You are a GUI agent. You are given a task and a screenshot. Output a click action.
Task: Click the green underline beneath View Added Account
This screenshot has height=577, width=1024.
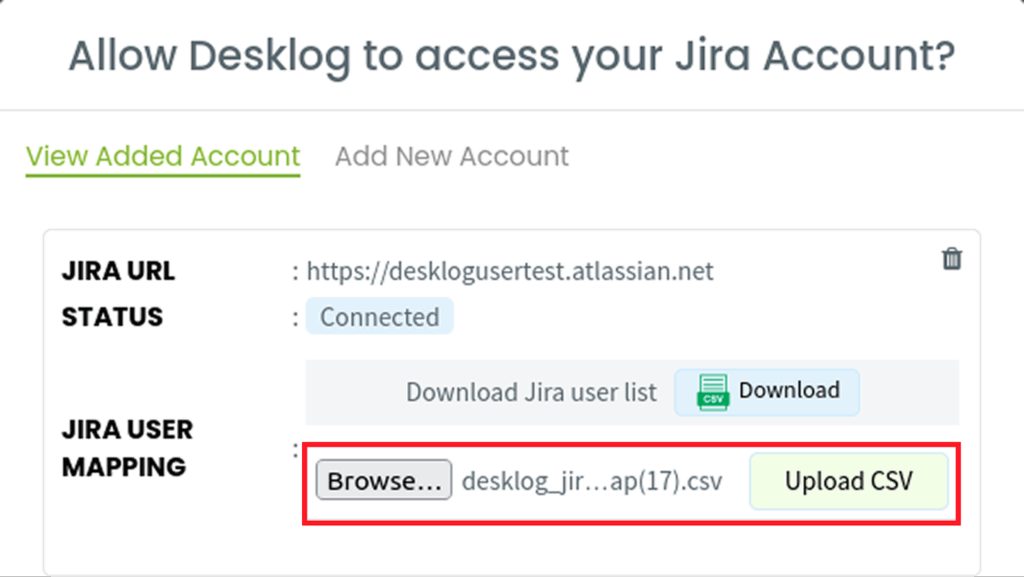click(163, 174)
